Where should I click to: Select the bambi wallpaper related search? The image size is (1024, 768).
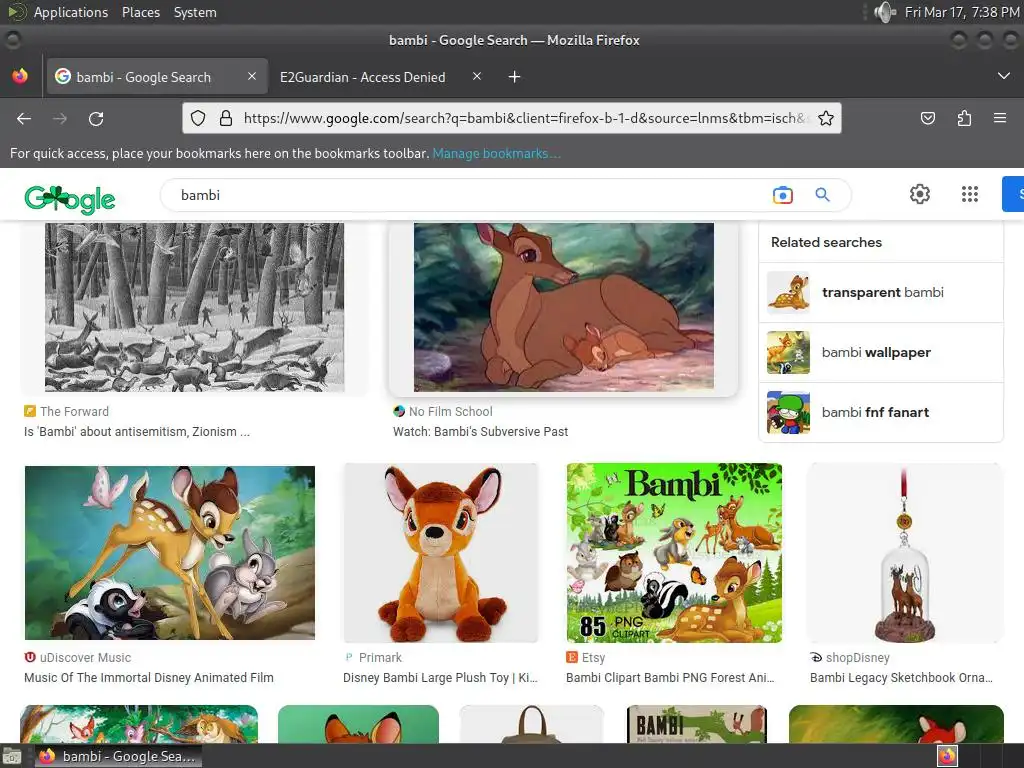pyautogui.click(x=881, y=353)
